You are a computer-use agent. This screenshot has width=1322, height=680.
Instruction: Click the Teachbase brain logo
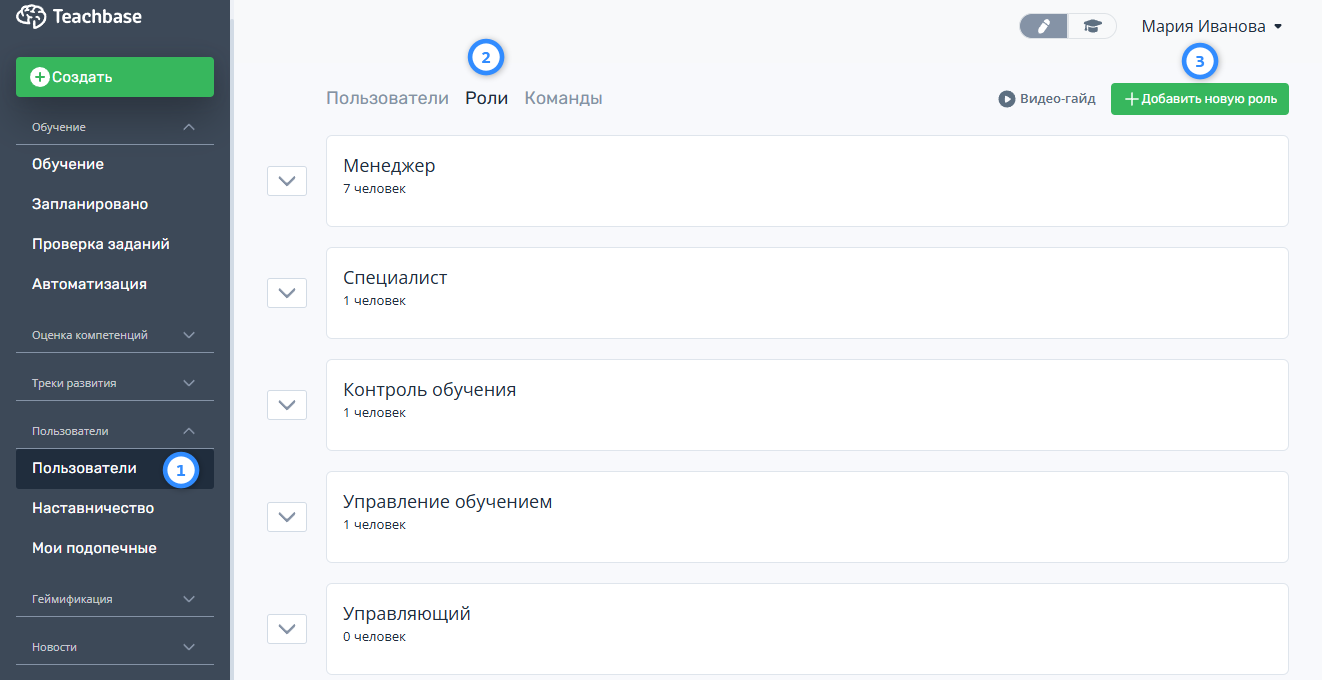pyautogui.click(x=32, y=17)
